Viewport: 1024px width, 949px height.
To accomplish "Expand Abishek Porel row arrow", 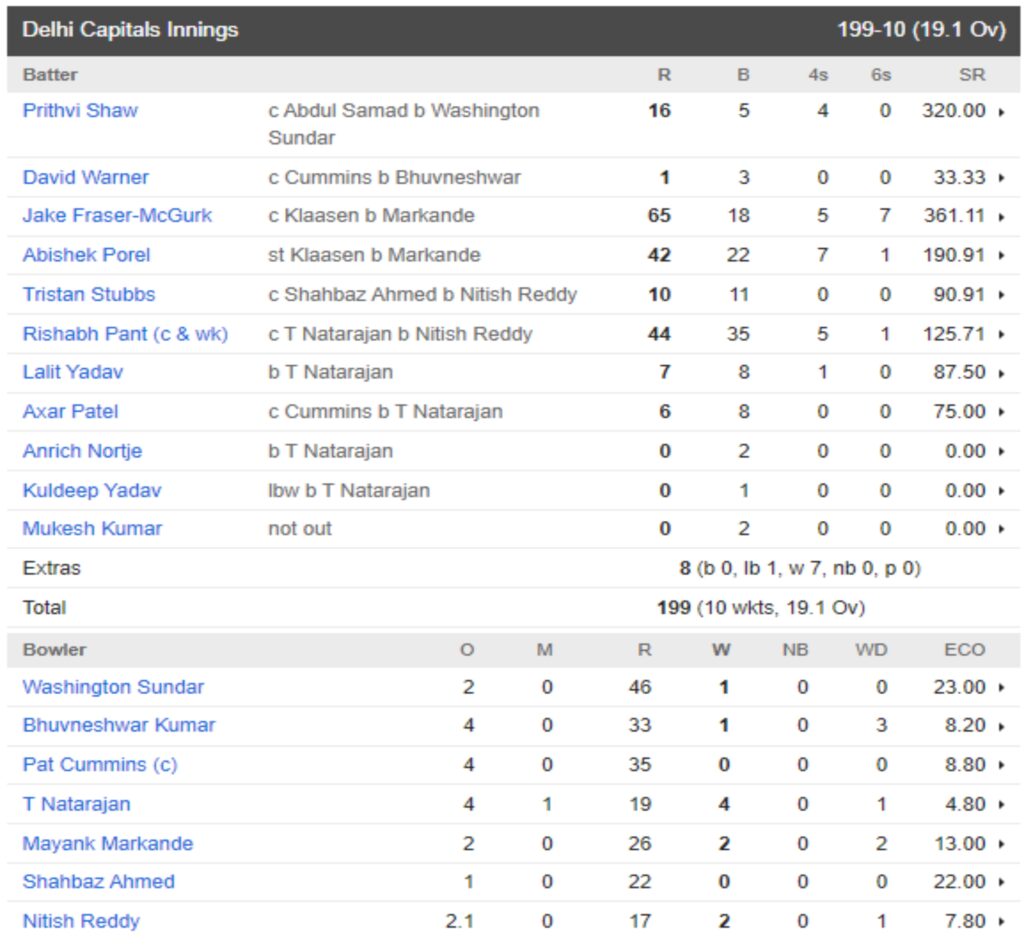I will click(x=1002, y=256).
